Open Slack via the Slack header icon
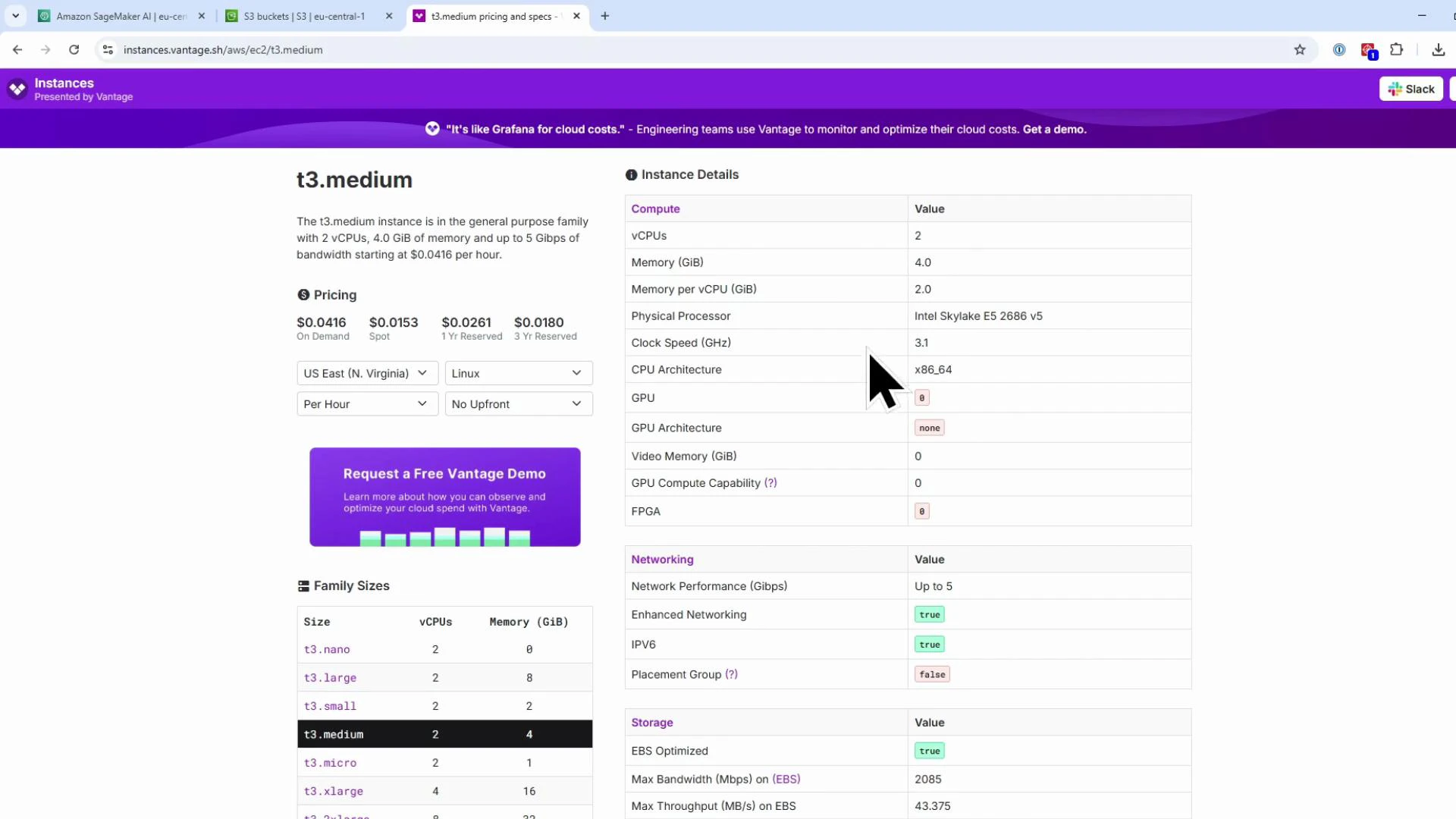1456x819 pixels. [1410, 89]
